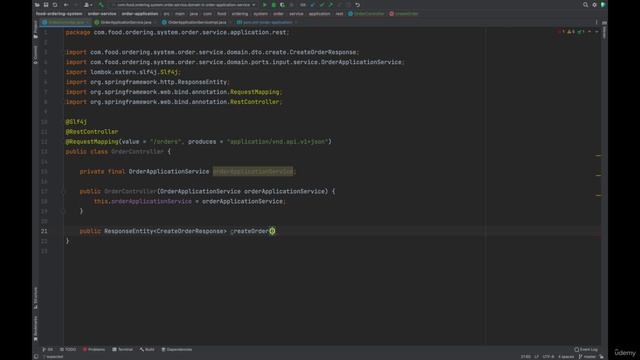
Task: Click food-ordering-system breadcrumb
Action: click(x=59, y=13)
